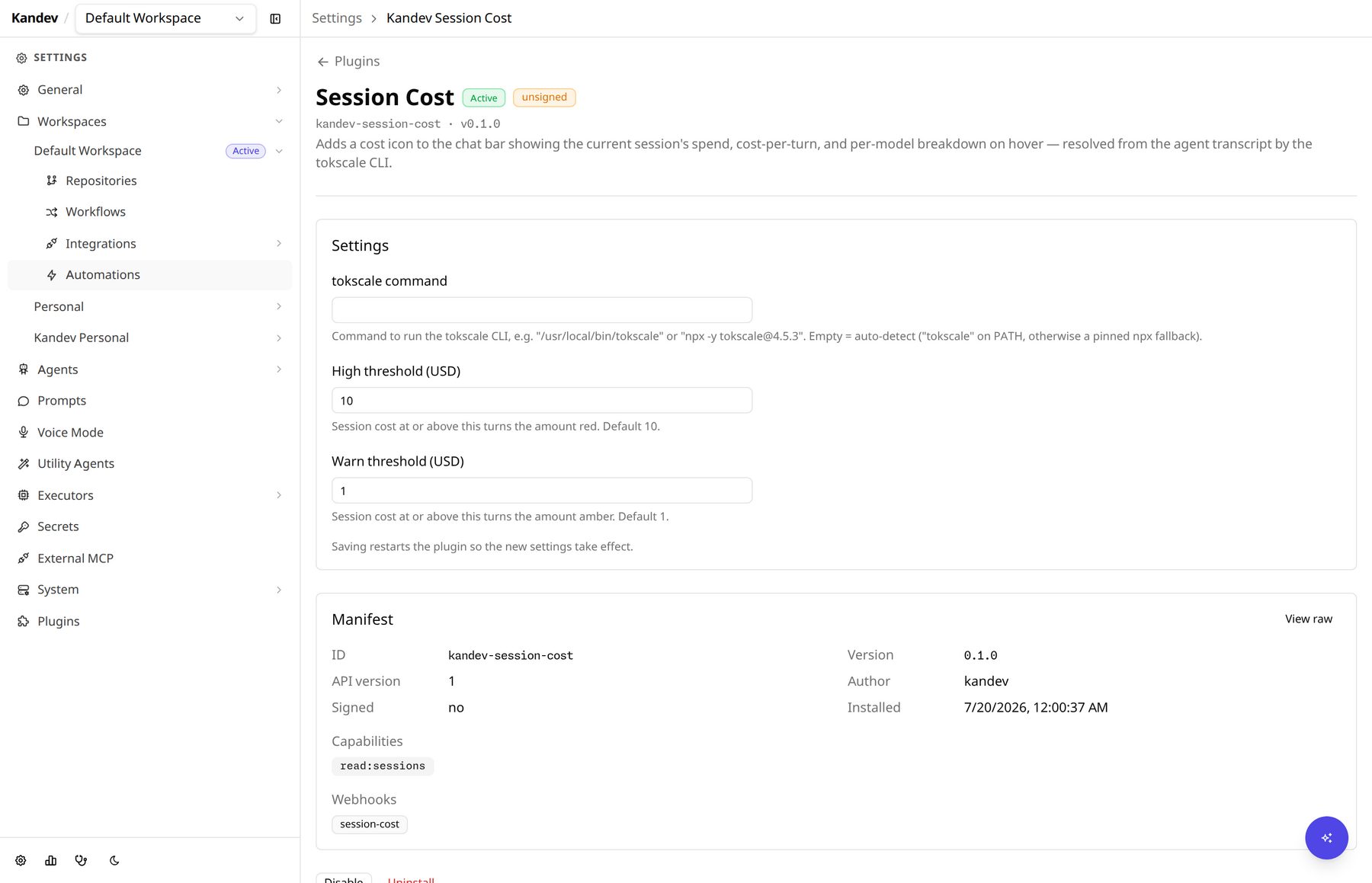Image resolution: width=1372 pixels, height=883 pixels.
Task: Click the Voice Mode microphone icon
Action: click(24, 432)
